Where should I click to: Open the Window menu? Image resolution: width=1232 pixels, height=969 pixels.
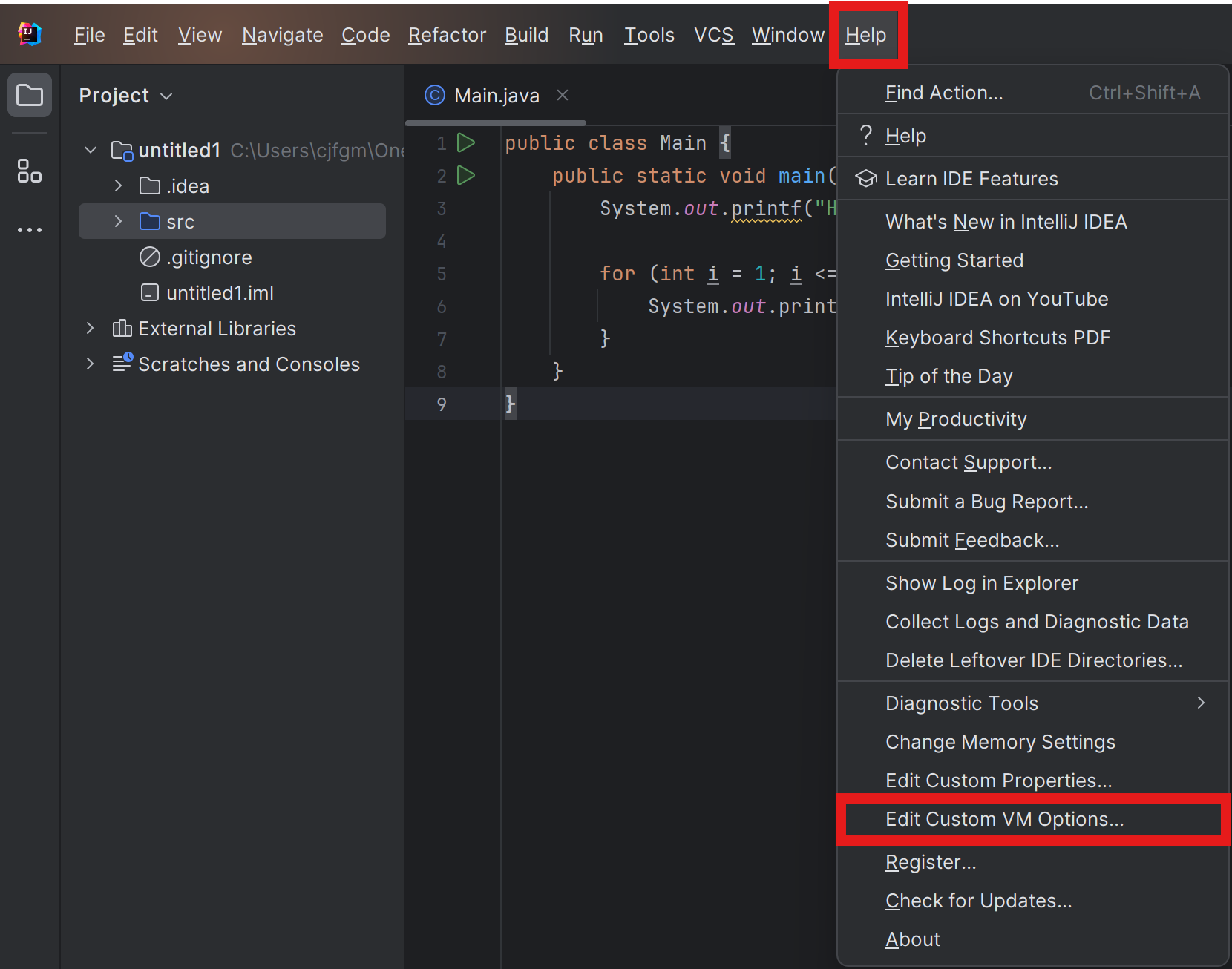[x=788, y=35]
